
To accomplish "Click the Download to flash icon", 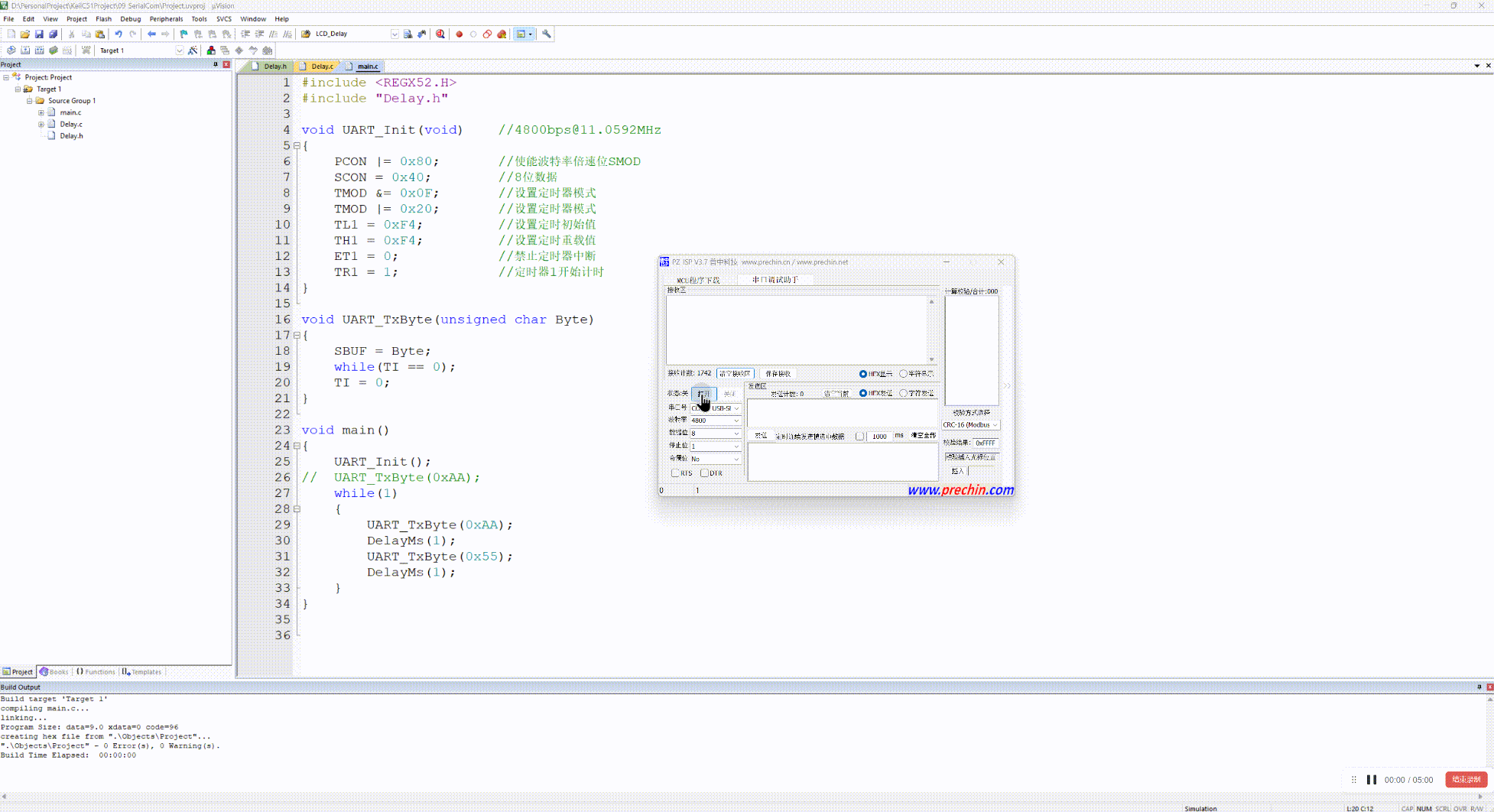I will (x=86, y=50).
